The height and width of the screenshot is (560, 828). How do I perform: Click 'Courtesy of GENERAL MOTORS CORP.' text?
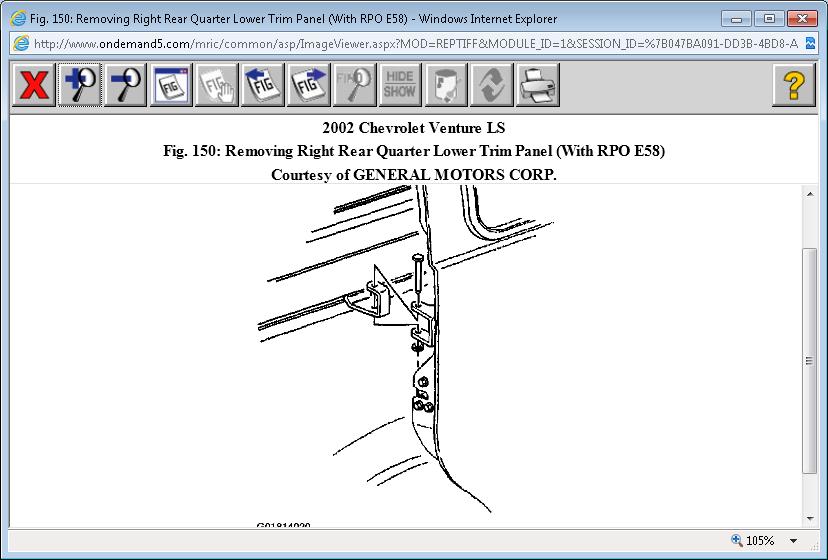(413, 175)
